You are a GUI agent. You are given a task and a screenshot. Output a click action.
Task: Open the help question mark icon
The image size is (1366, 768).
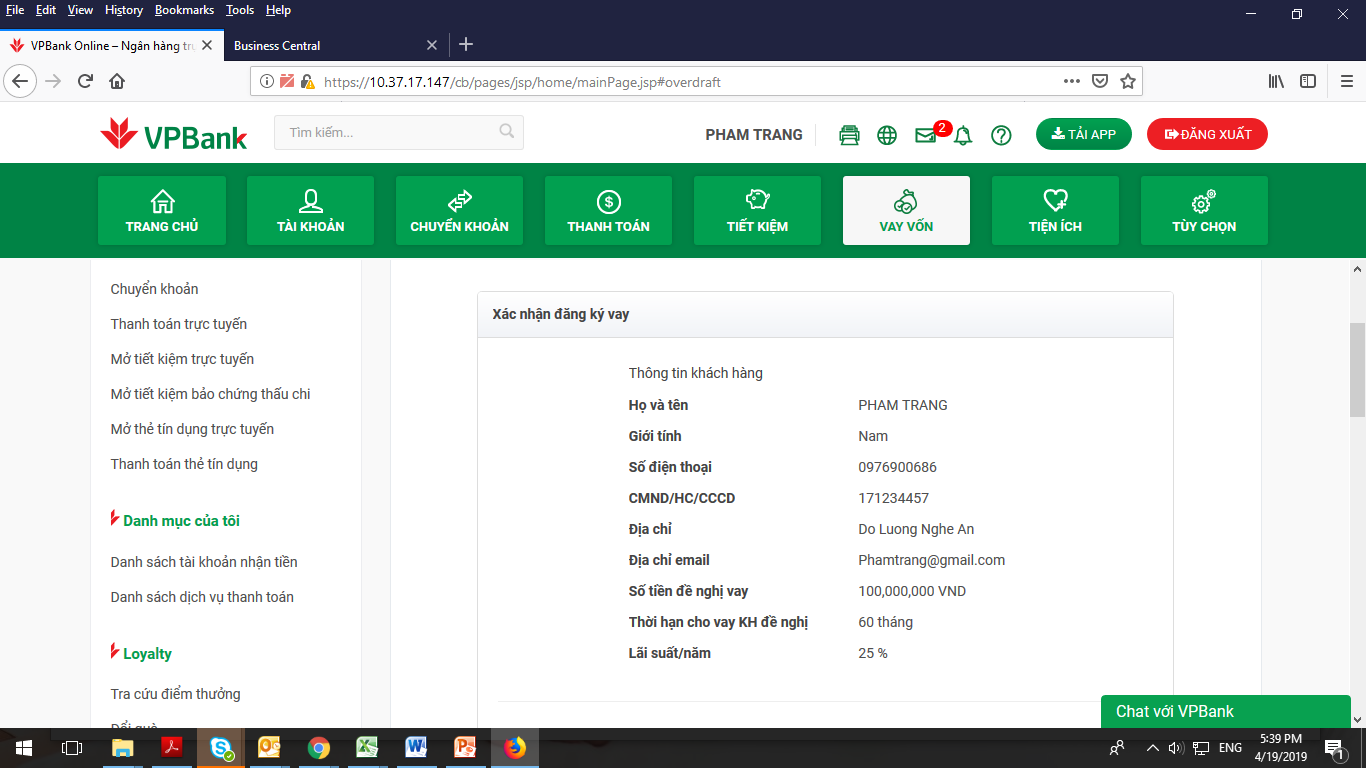point(1001,135)
